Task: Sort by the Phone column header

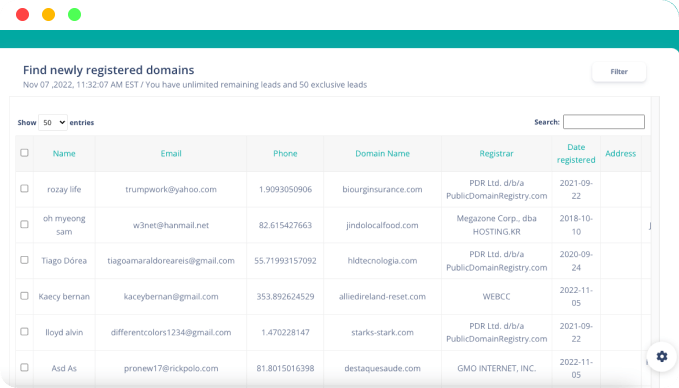Action: coord(285,154)
